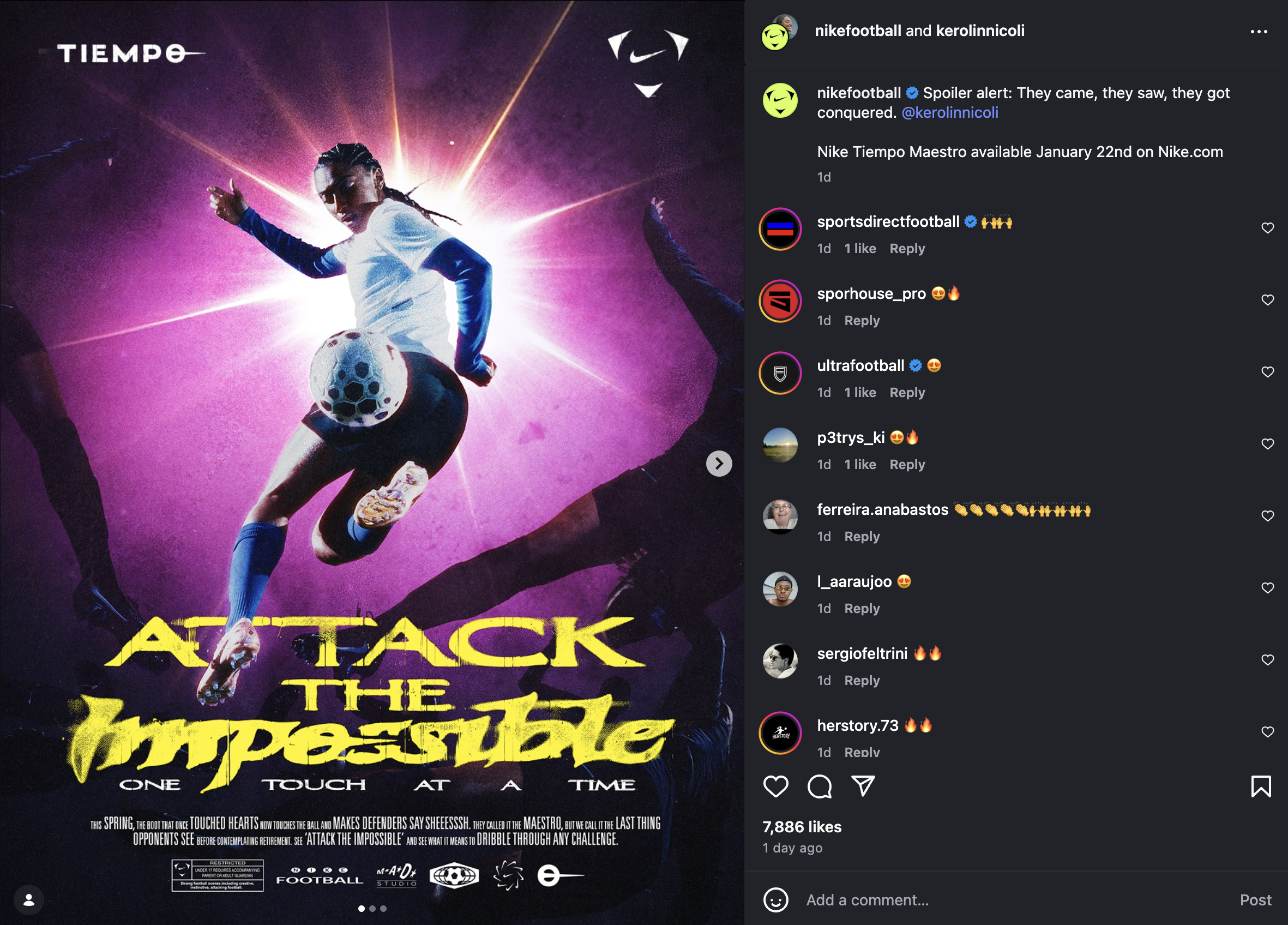The image size is (1288, 925).
Task: Open kerolinnicoli profile from post header
Action: 979,31
